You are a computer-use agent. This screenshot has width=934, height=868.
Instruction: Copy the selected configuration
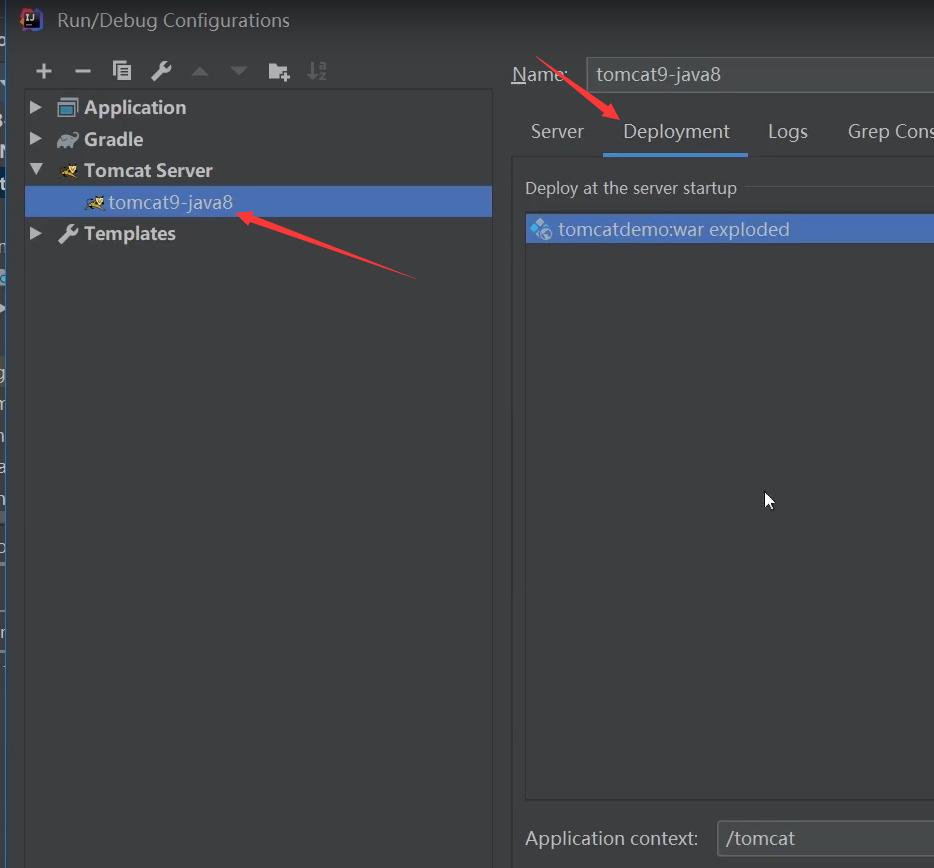(x=122, y=71)
